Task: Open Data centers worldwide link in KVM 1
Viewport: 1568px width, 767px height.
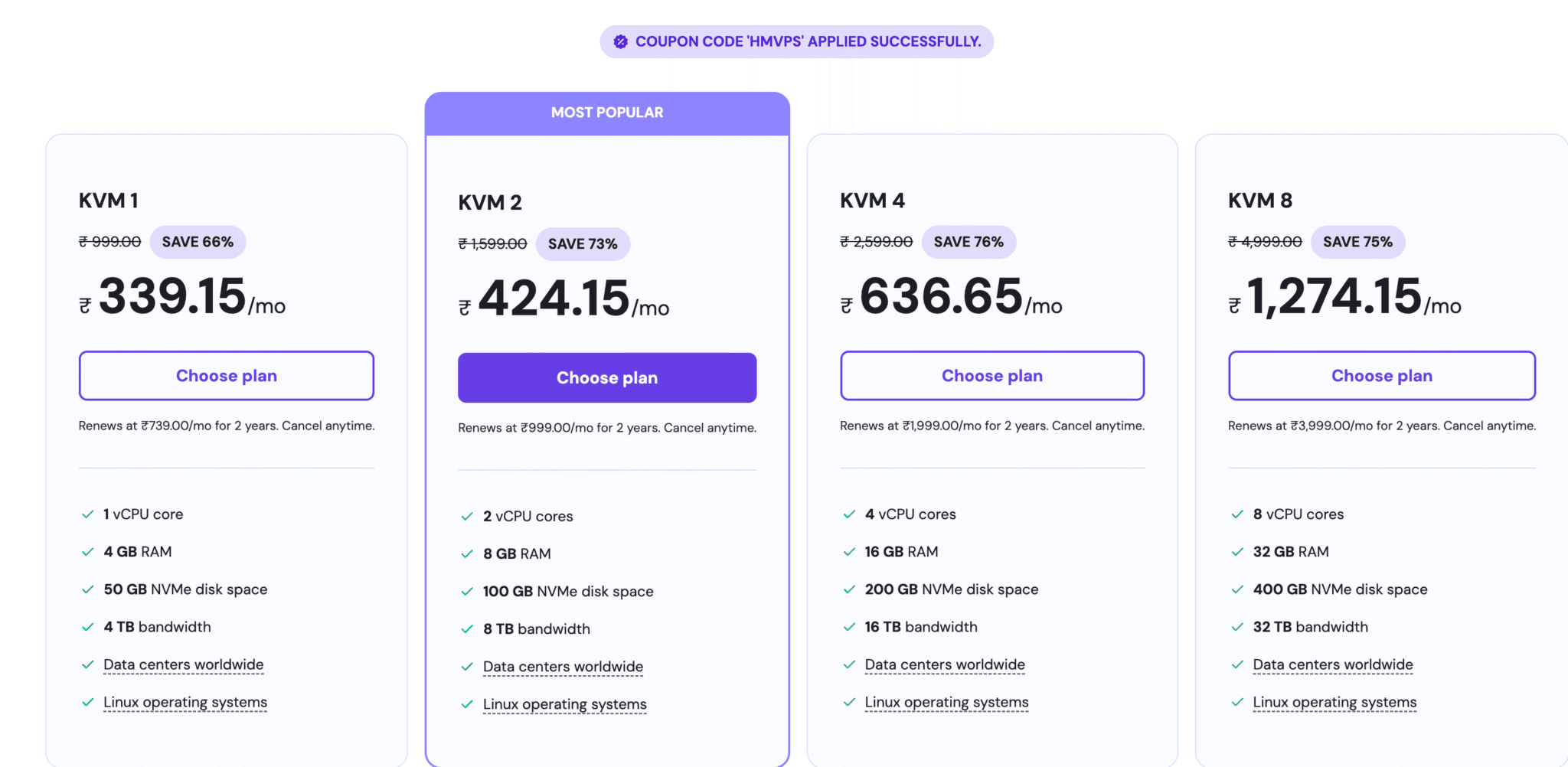Action: (x=183, y=664)
